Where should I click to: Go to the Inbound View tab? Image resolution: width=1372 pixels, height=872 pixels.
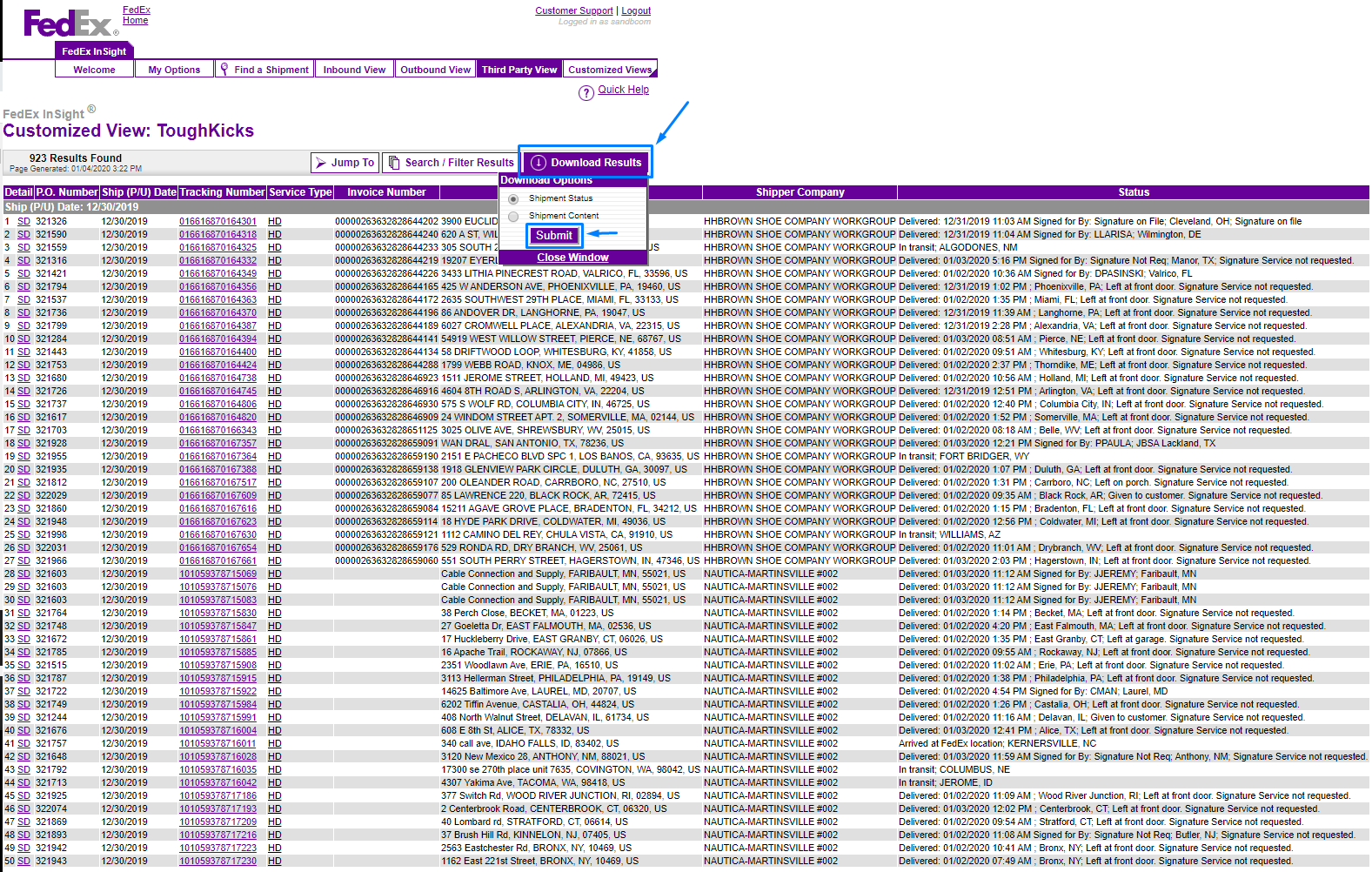coord(354,70)
